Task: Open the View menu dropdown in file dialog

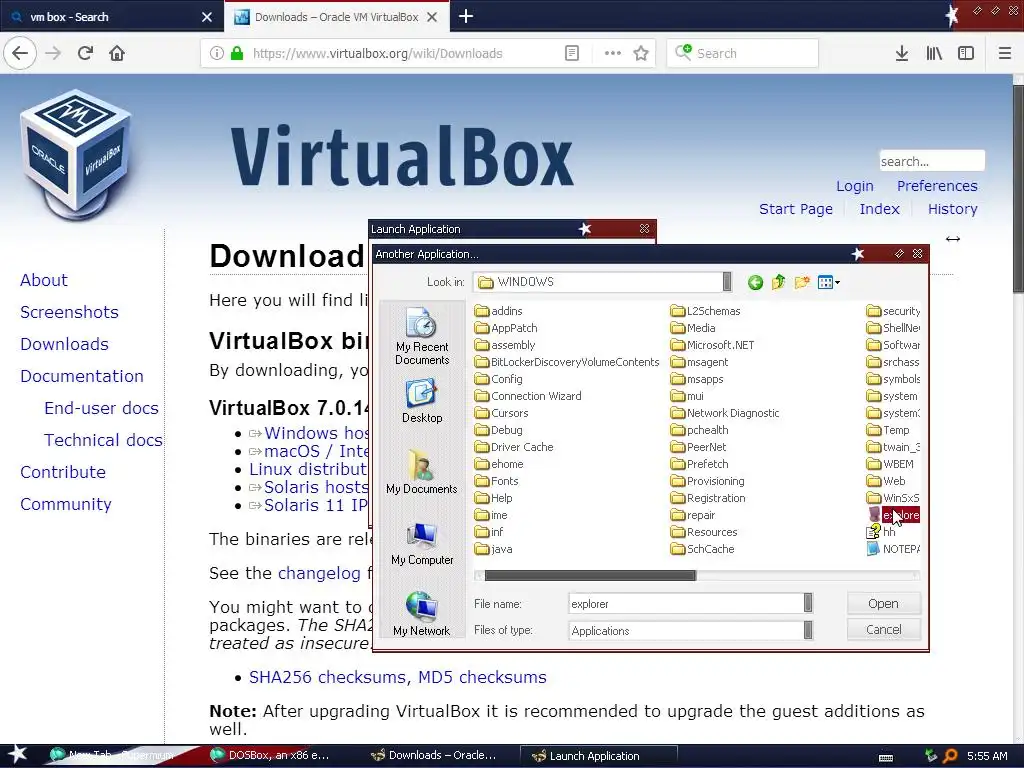Action: coord(828,282)
